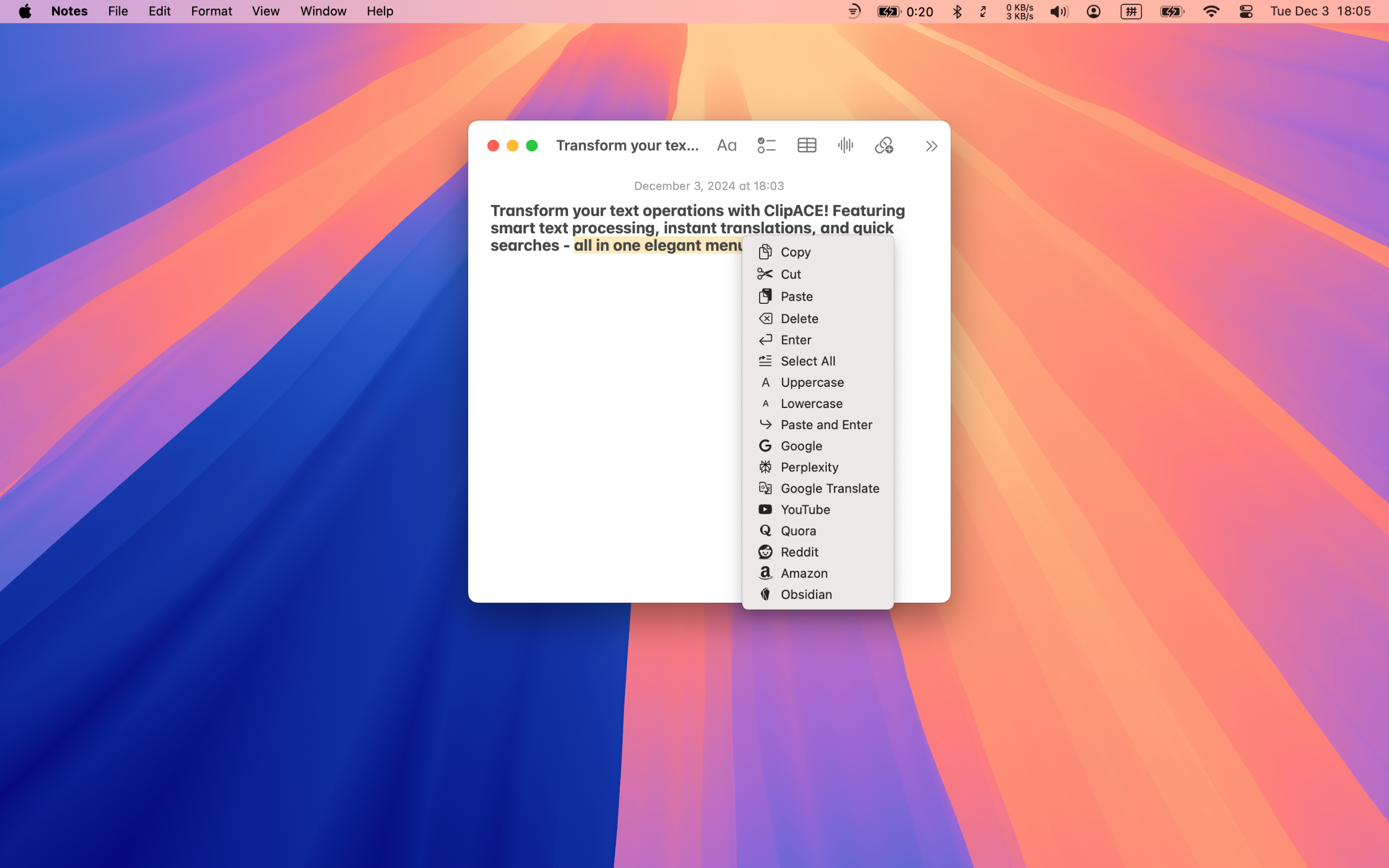
Task: Start audio recording waveform button
Action: point(845,145)
